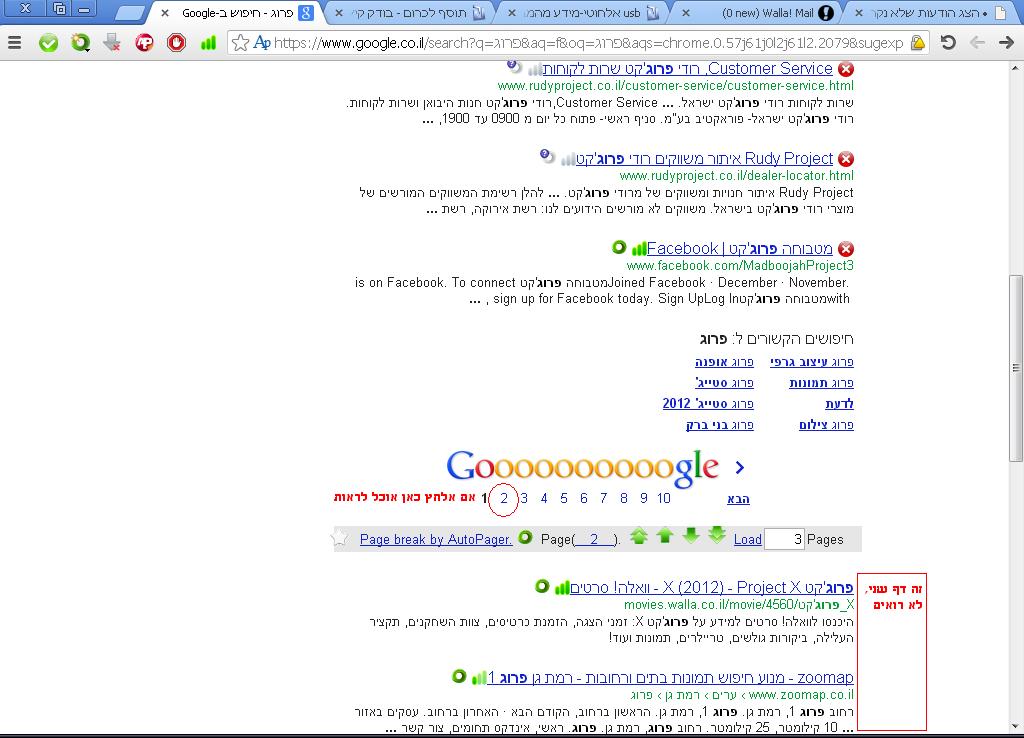The image size is (1024, 738).
Task: Click the red X beside the Rudy Project dealer result
Action: pyautogui.click(x=846, y=159)
